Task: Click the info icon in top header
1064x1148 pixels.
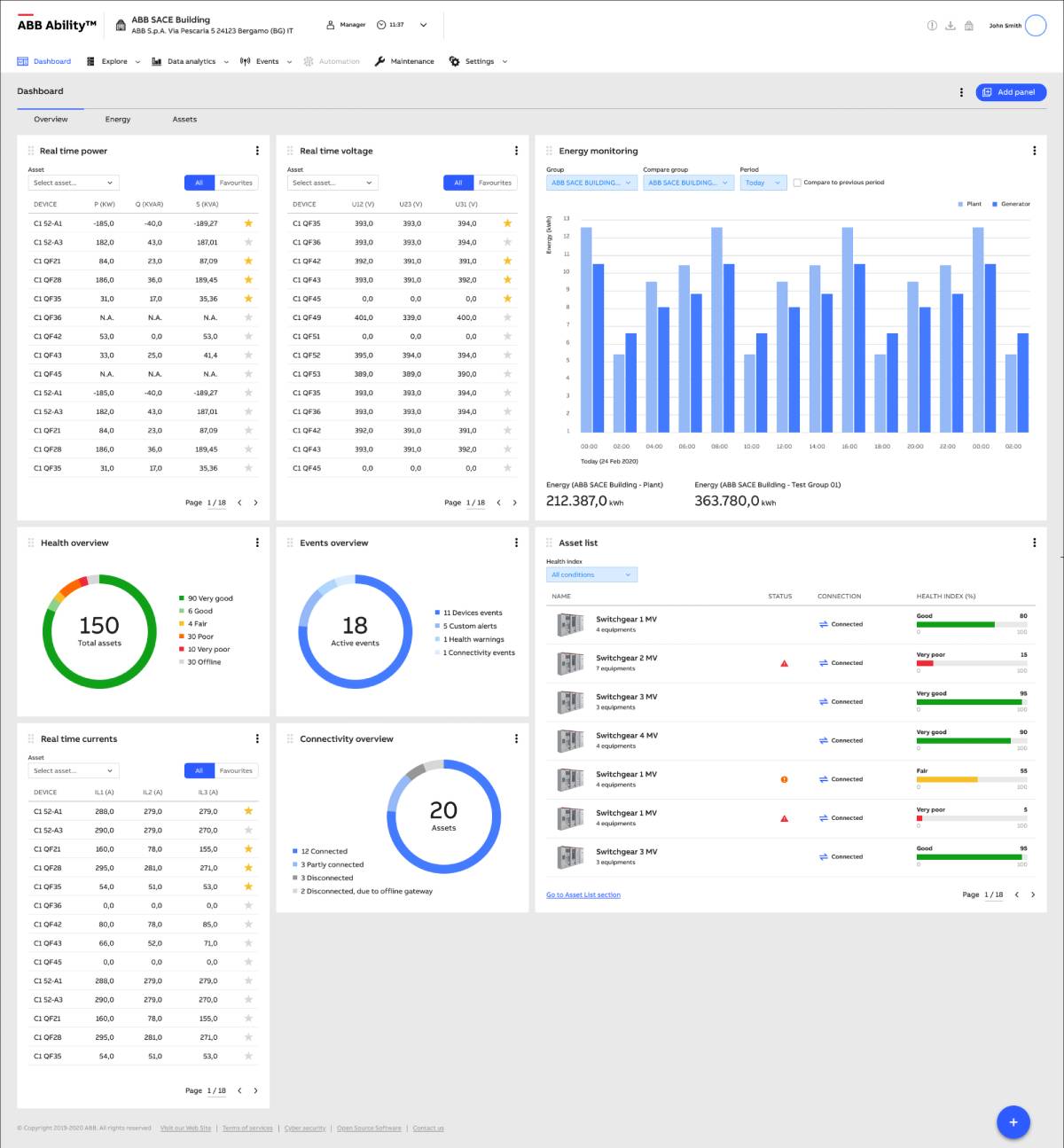Action: [x=932, y=26]
